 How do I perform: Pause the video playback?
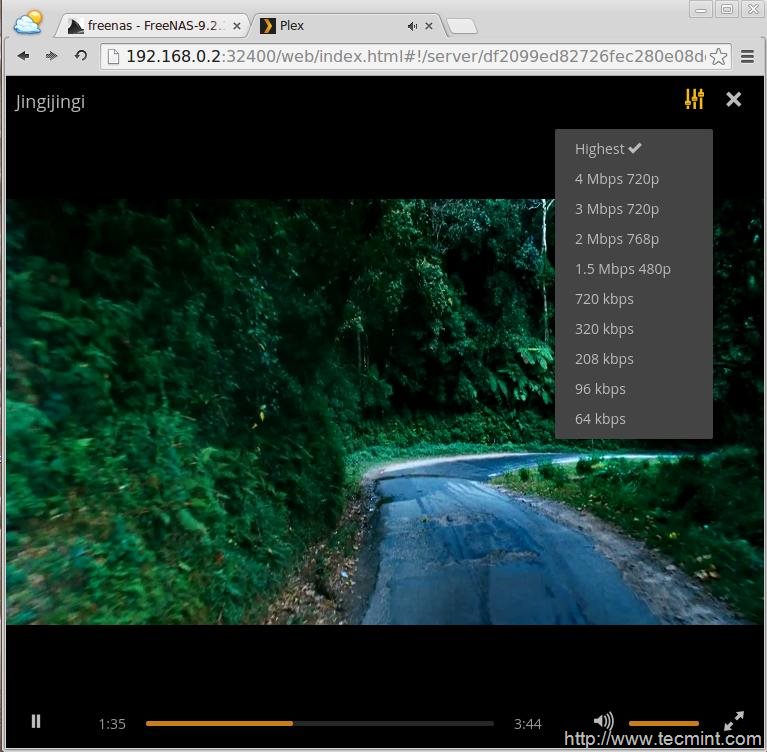pos(36,721)
